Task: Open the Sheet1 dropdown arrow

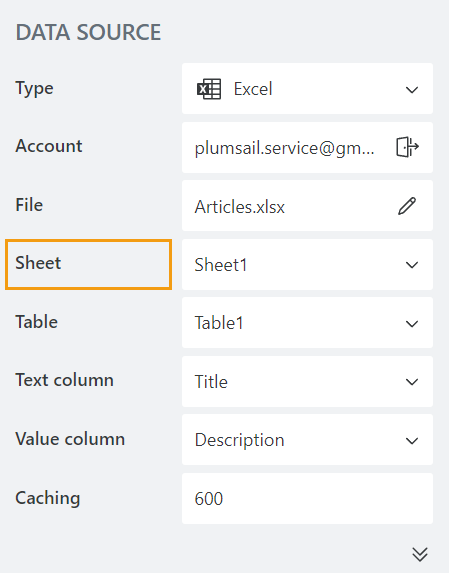Action: 412,265
